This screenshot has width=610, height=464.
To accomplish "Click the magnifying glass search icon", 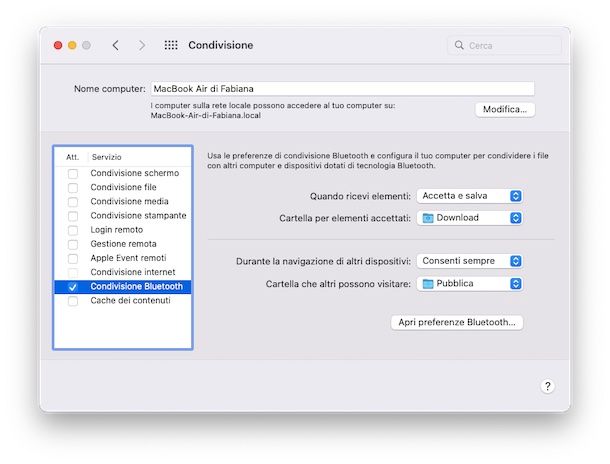I will [459, 45].
